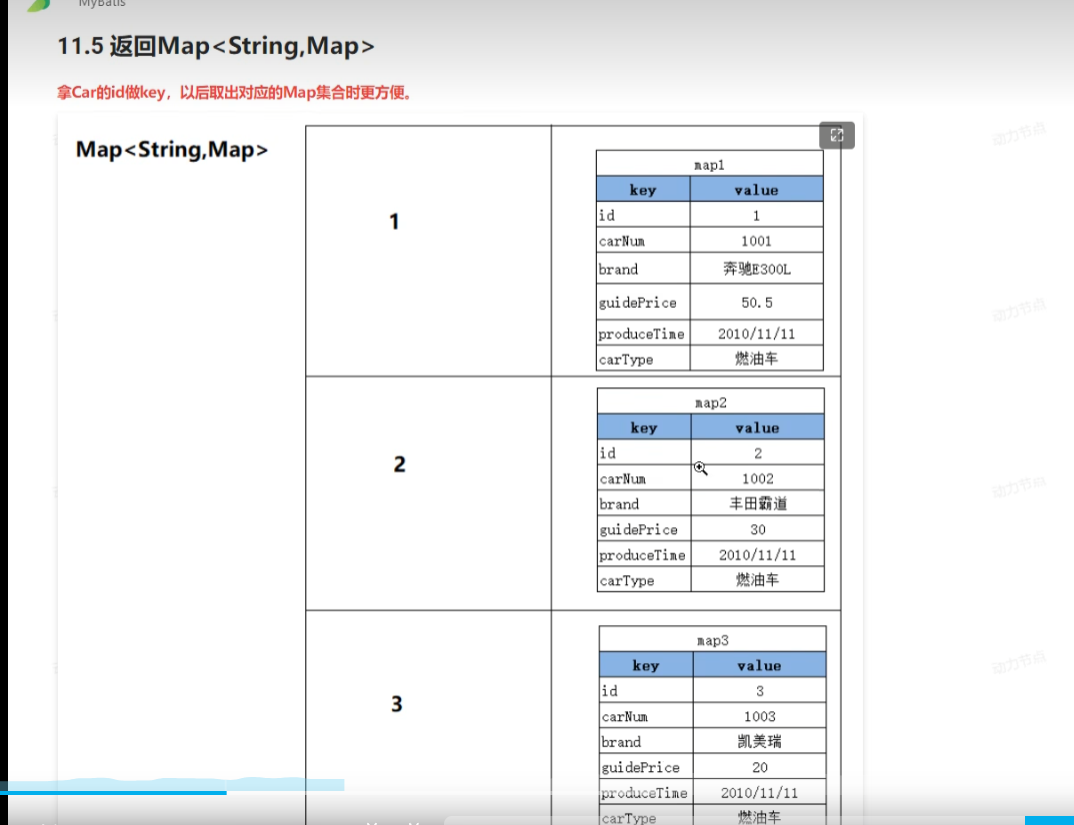The image size is (1074, 825).
Task: Click the 'produceTime' key in map1
Action: (641, 334)
